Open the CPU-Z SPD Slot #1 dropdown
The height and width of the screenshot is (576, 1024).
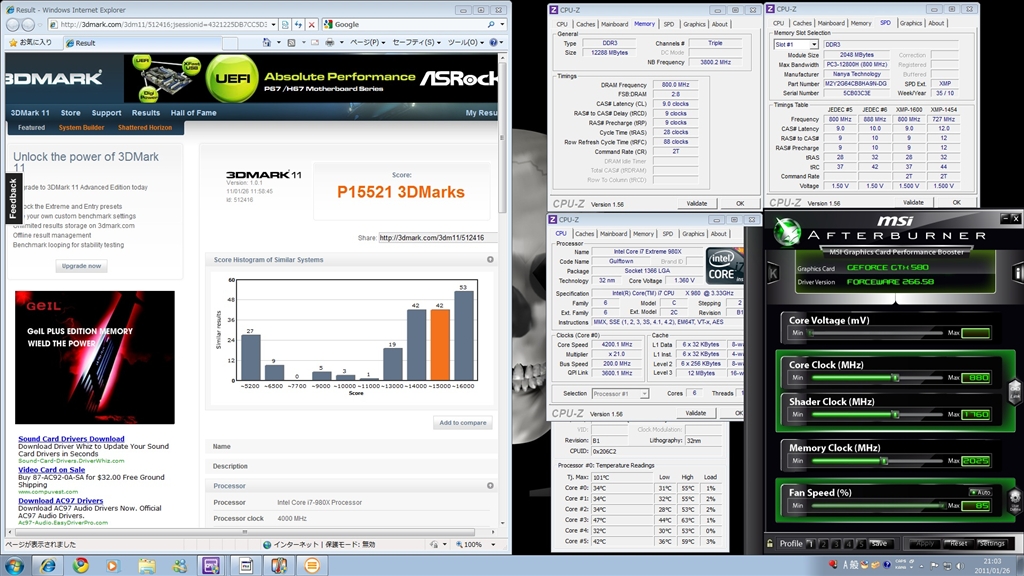[814, 44]
